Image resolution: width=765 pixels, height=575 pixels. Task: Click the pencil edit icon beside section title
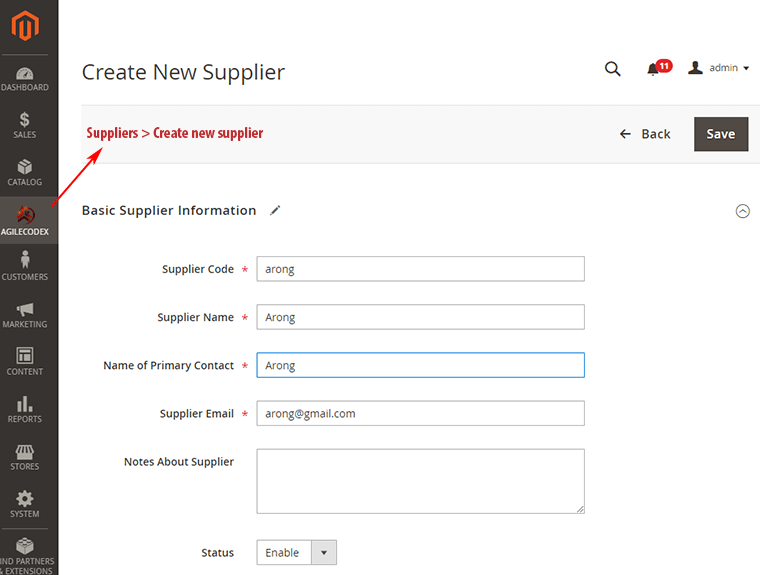(x=276, y=210)
